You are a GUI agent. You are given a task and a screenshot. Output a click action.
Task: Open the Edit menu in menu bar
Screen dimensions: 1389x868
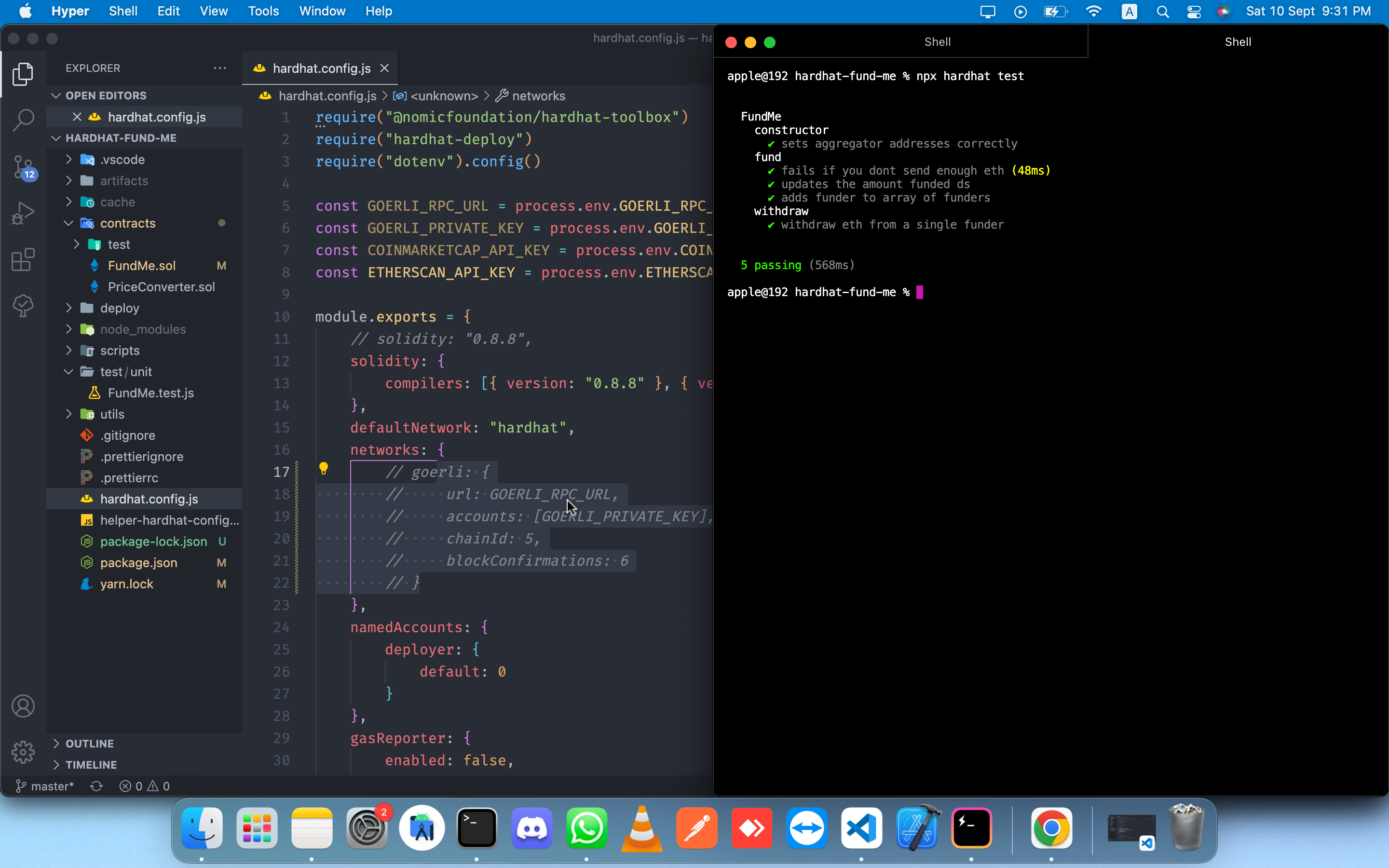(x=168, y=12)
